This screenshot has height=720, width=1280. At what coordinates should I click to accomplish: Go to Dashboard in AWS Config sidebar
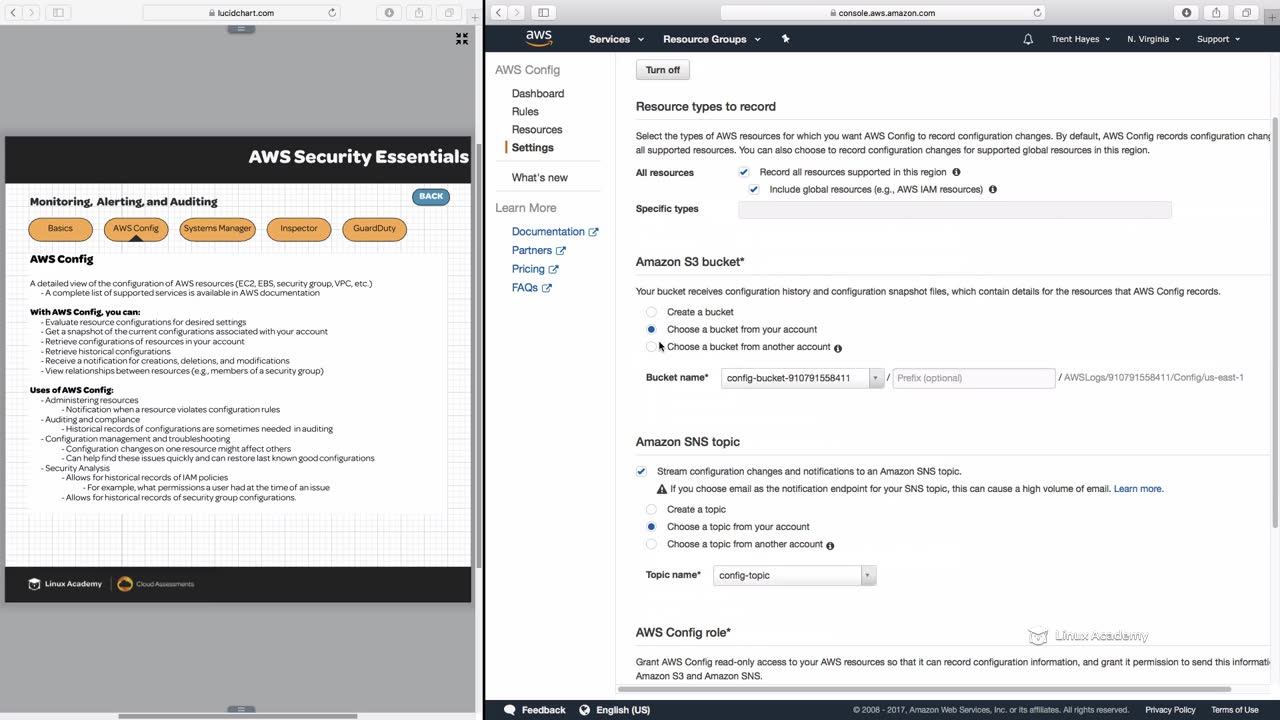[538, 93]
